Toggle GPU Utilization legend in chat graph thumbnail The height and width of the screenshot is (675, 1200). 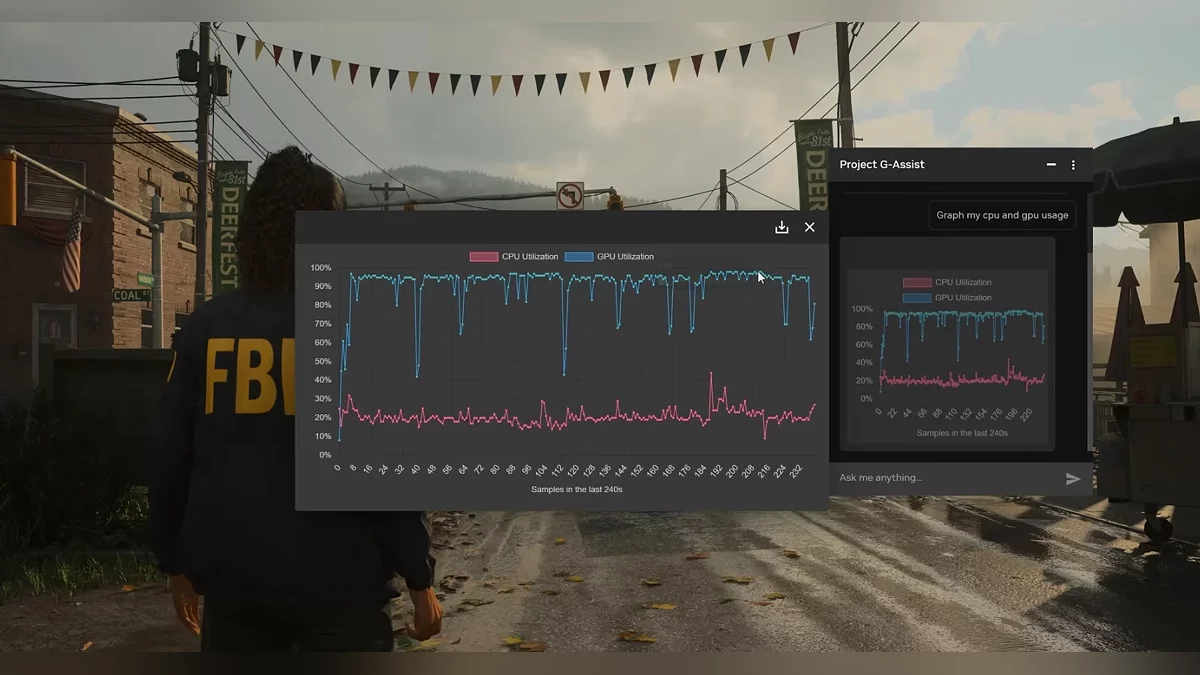(x=947, y=298)
